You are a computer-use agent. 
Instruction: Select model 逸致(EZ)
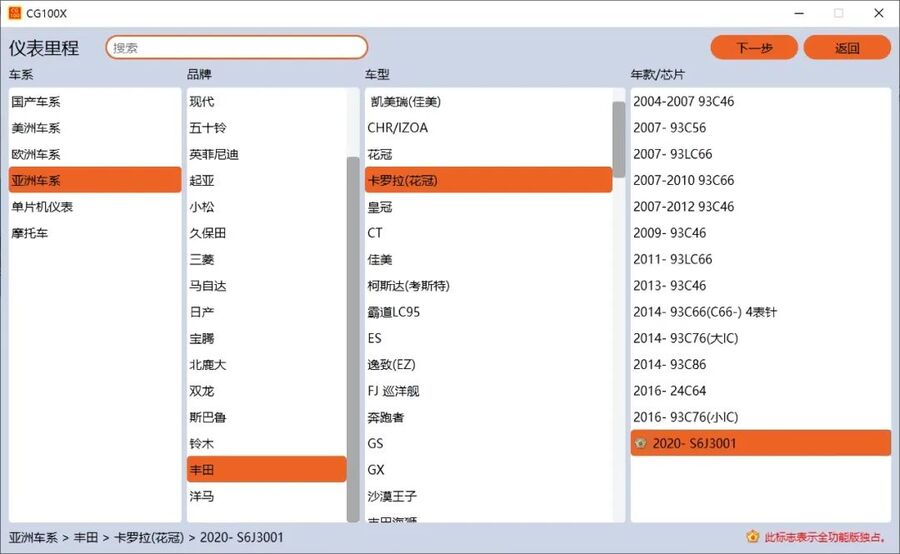(488, 365)
